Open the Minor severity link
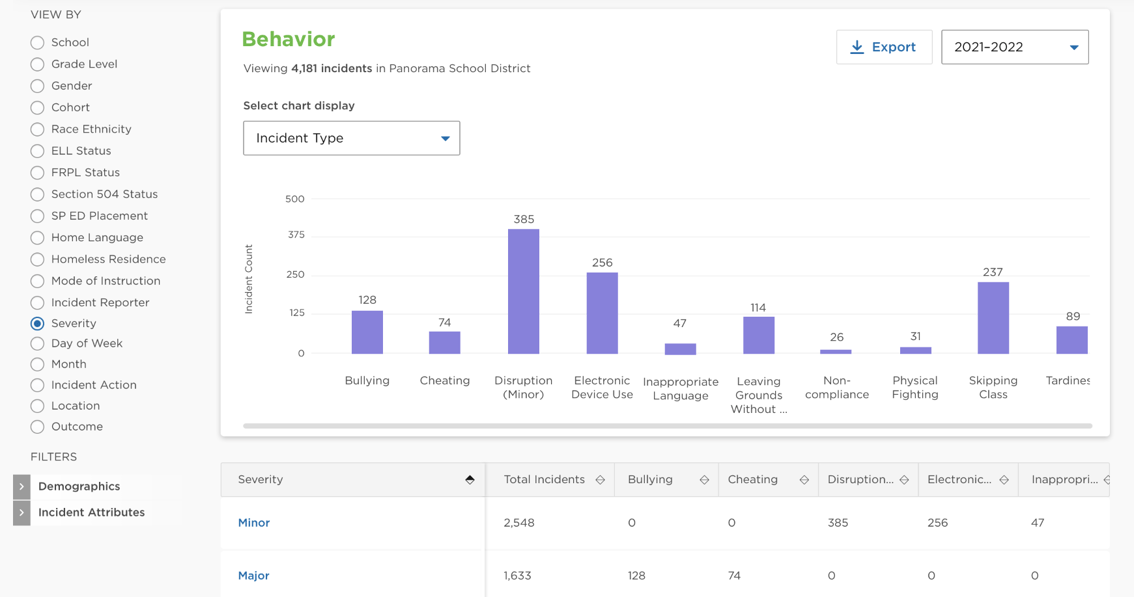 (254, 523)
